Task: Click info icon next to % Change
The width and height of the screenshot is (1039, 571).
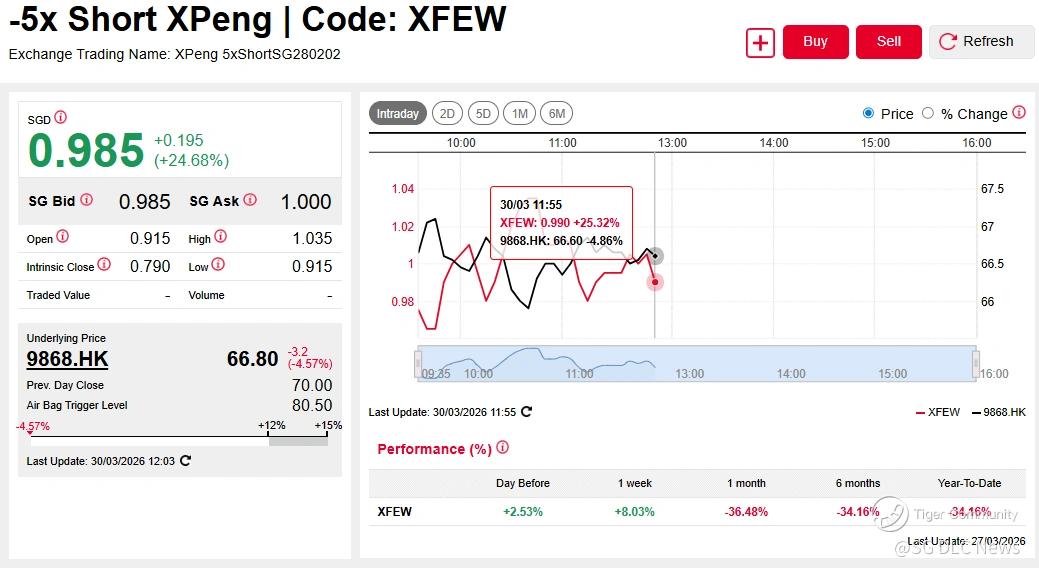Action: coord(1019,113)
